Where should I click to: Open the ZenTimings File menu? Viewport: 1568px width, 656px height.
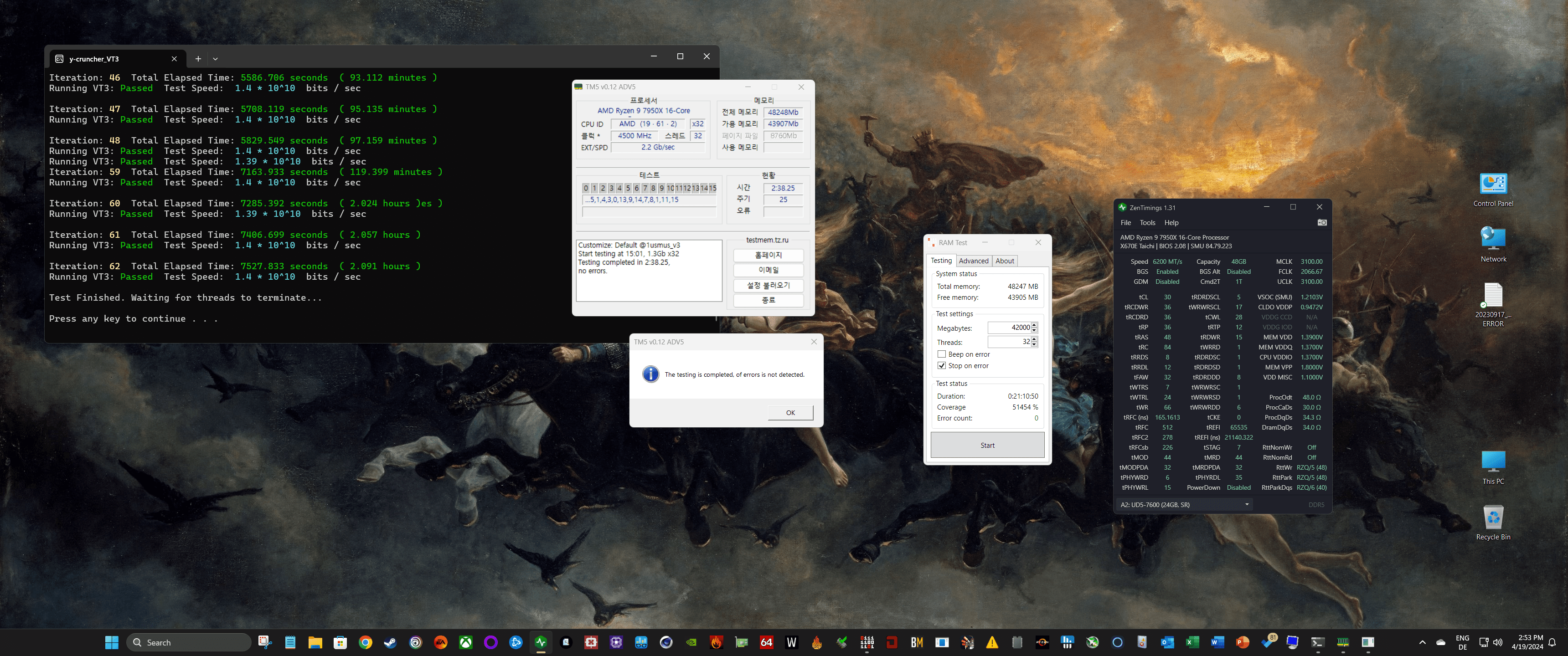coord(1125,223)
